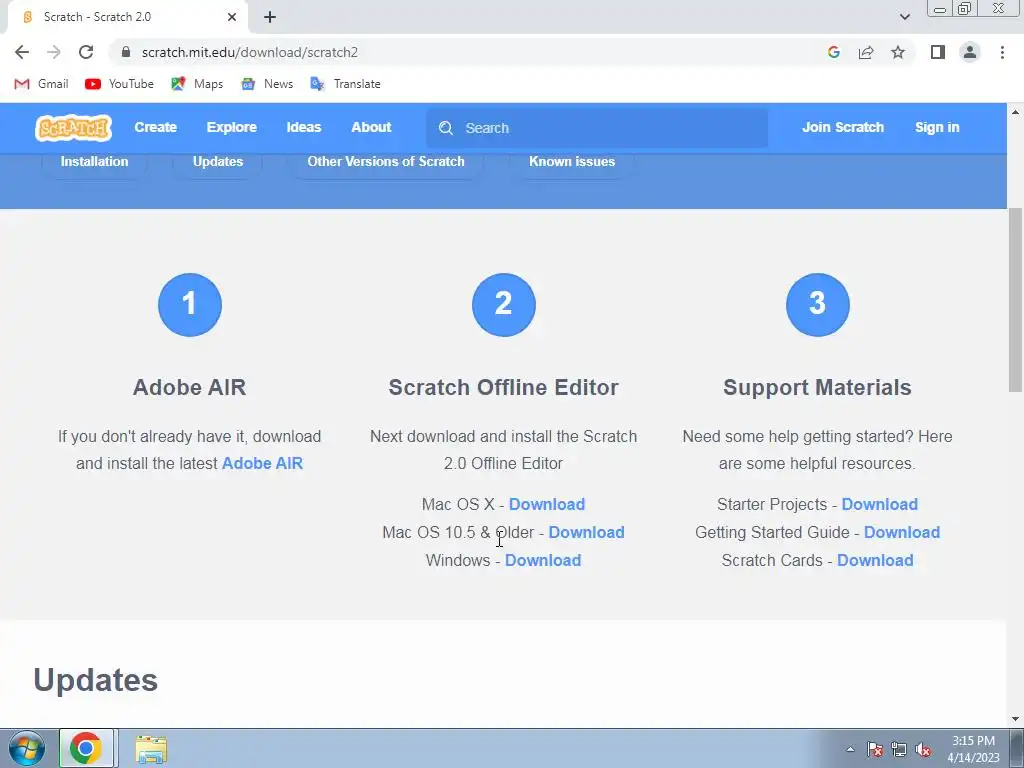
Task: Click the page address bar URL
Action: click(x=249, y=52)
